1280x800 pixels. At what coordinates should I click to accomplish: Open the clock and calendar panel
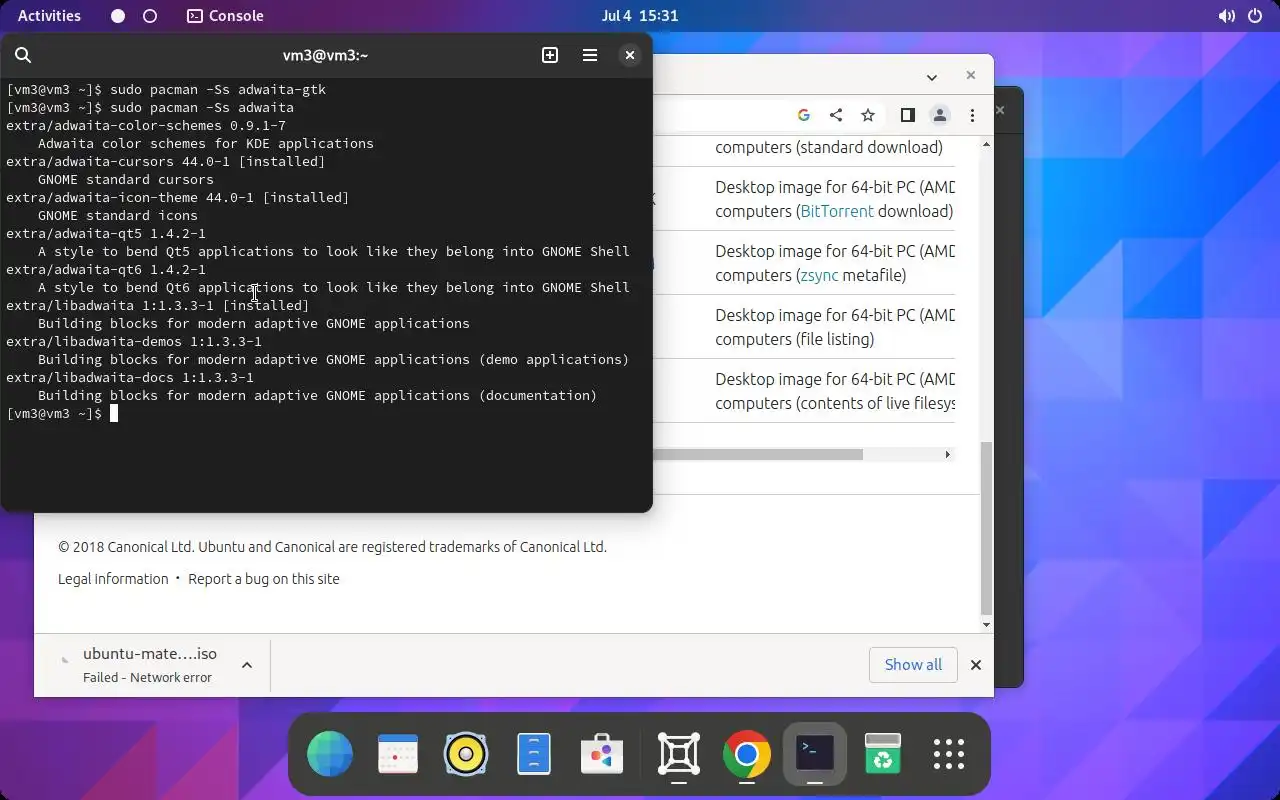pyautogui.click(x=640, y=16)
